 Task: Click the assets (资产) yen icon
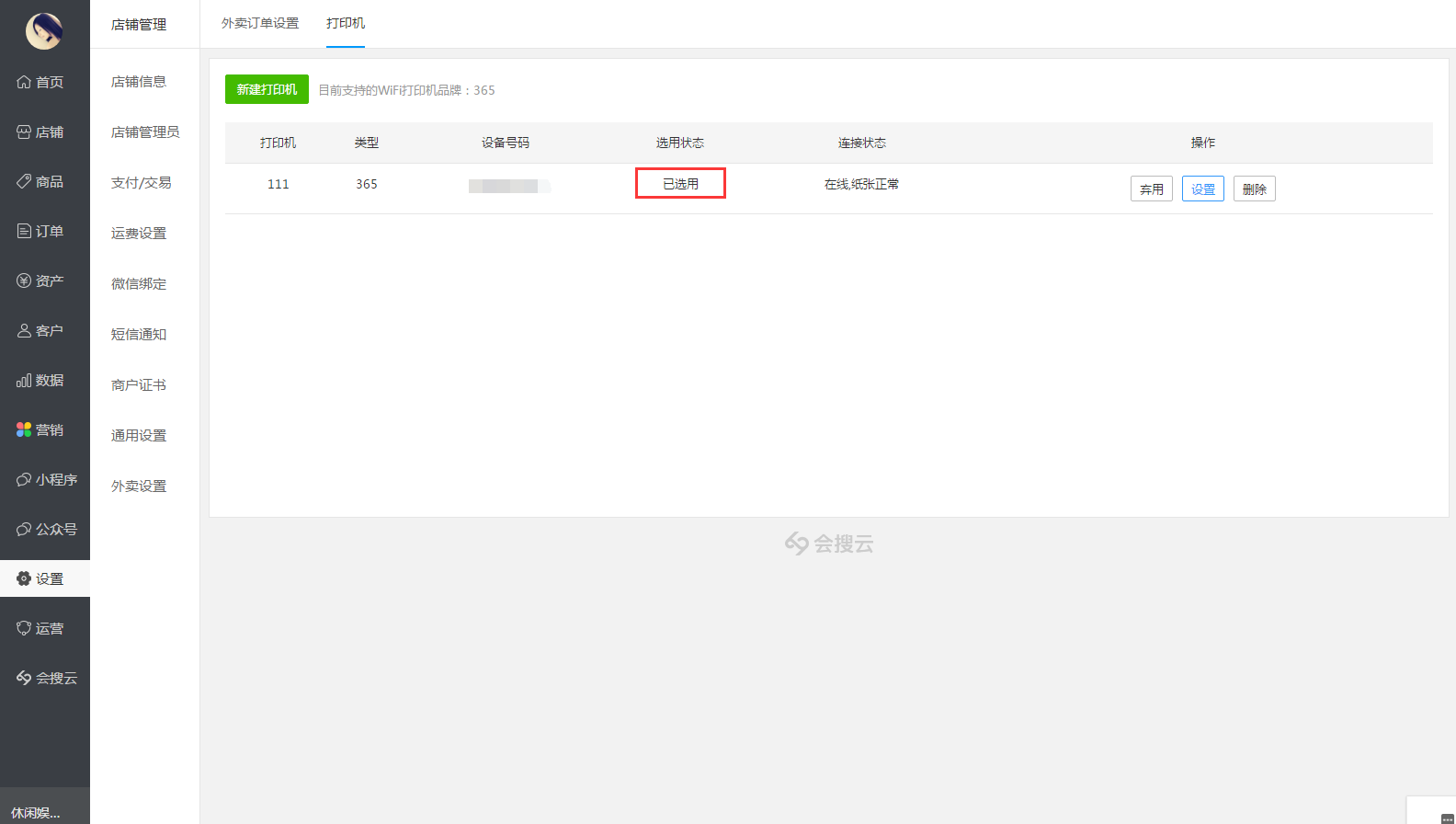[24, 280]
